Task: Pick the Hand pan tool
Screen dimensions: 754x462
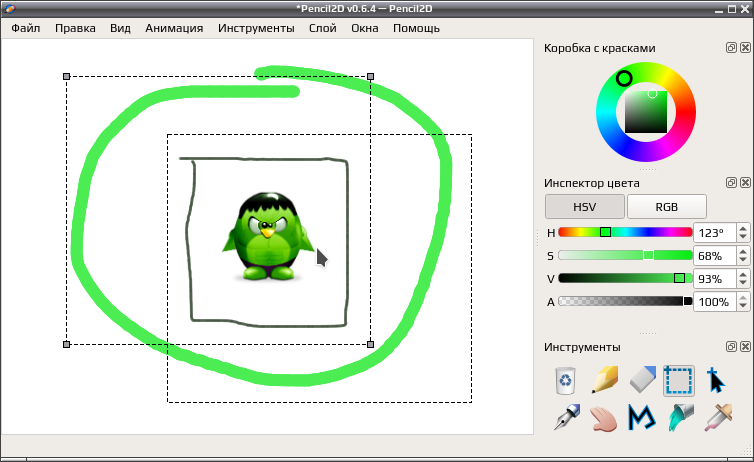Action: point(604,417)
